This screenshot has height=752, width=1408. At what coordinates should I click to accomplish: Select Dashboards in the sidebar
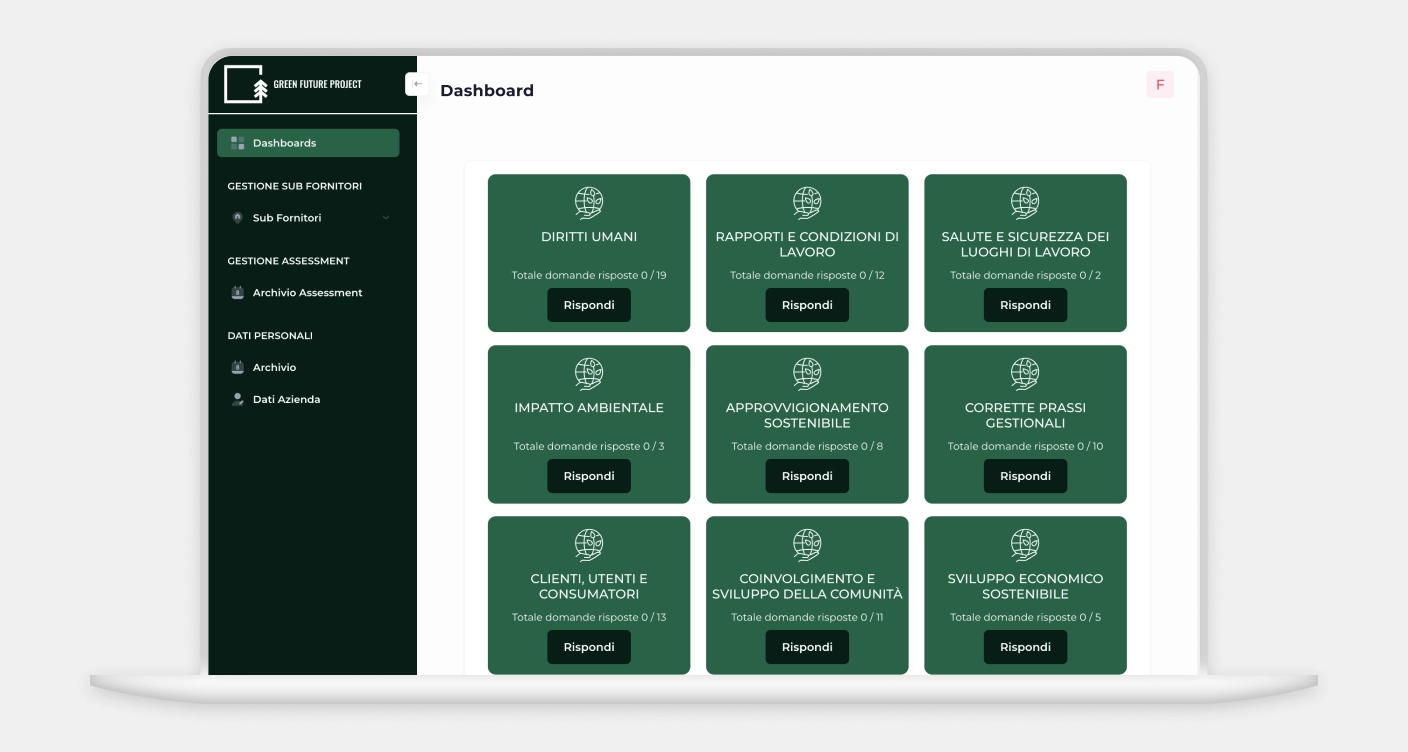click(307, 143)
